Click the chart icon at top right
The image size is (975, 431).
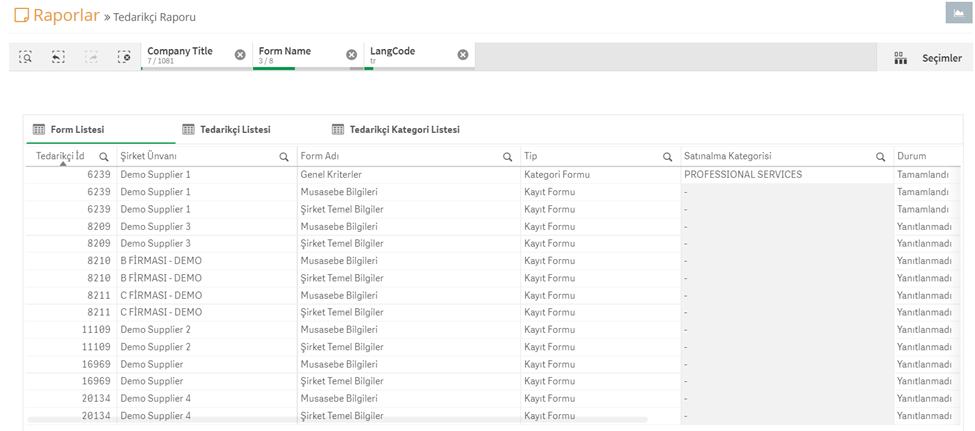click(x=958, y=13)
